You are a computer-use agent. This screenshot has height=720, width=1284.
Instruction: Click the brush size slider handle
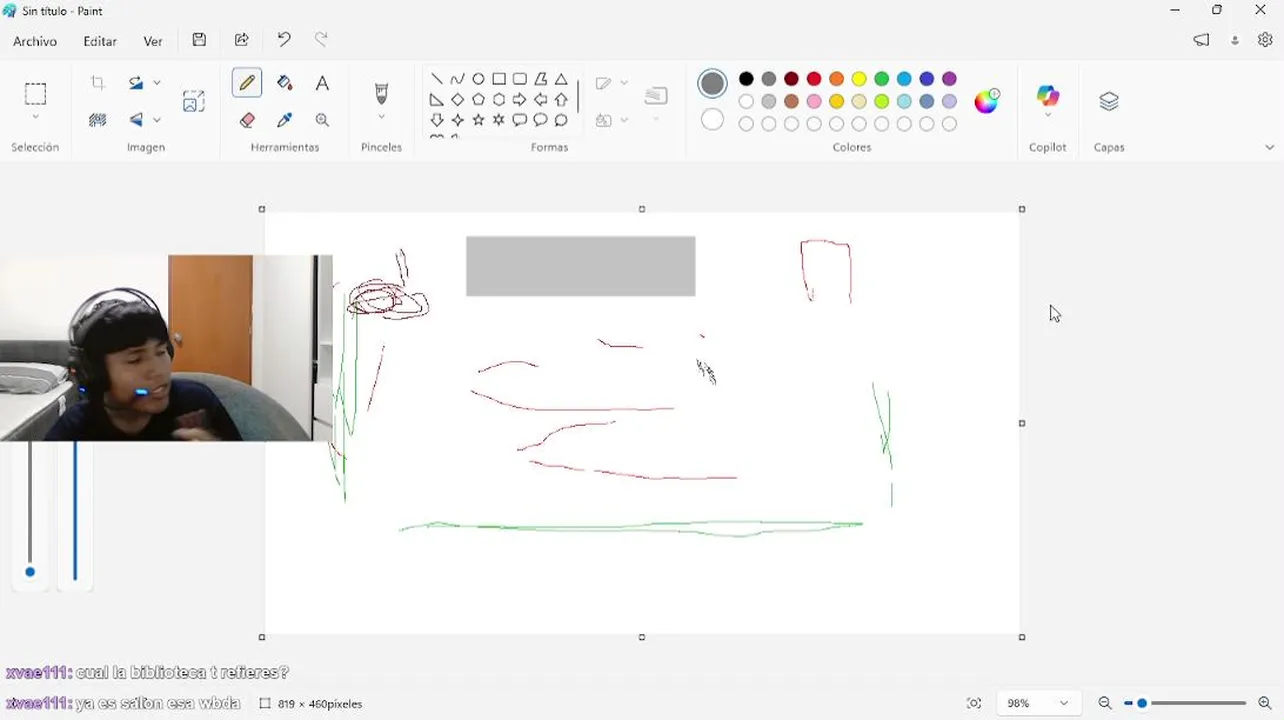(30, 572)
